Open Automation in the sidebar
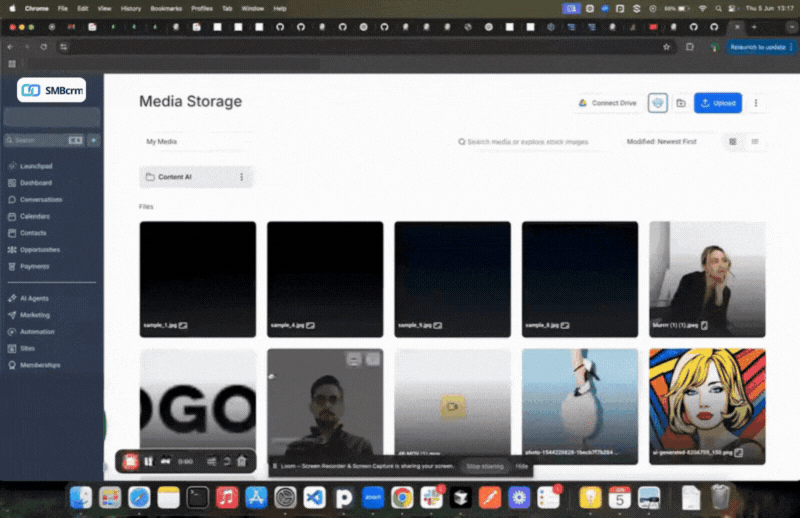The image size is (800, 518). coord(32,332)
